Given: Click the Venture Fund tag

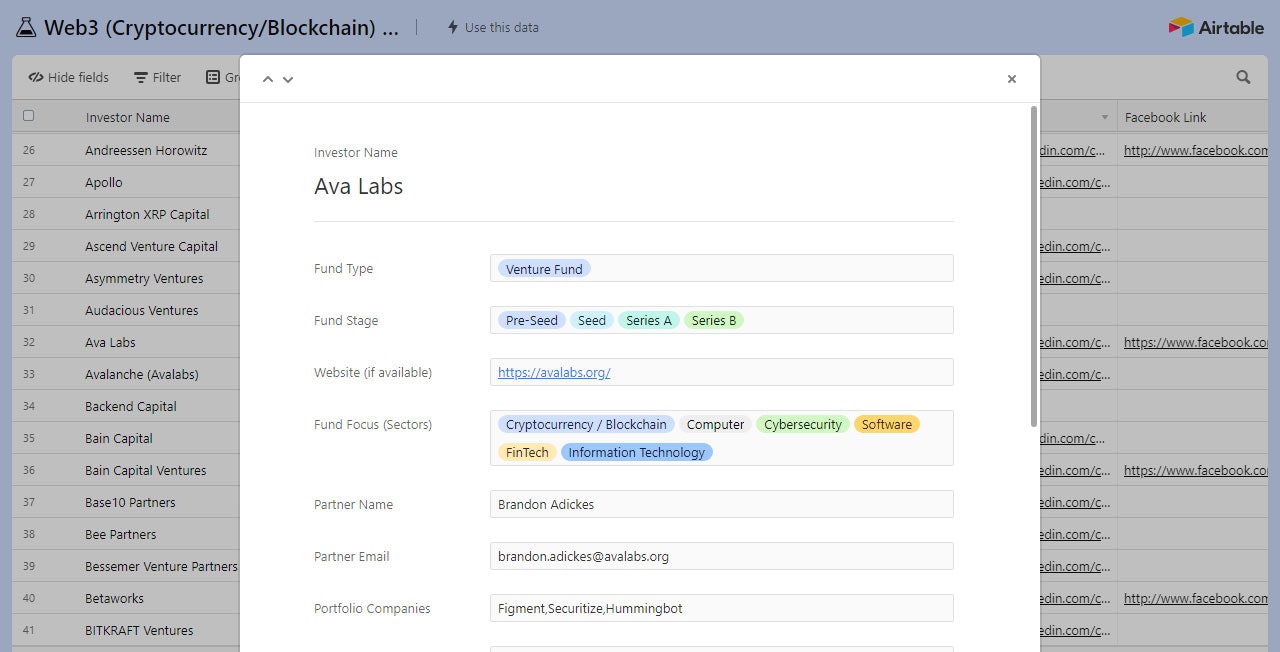Looking at the screenshot, I should point(544,269).
